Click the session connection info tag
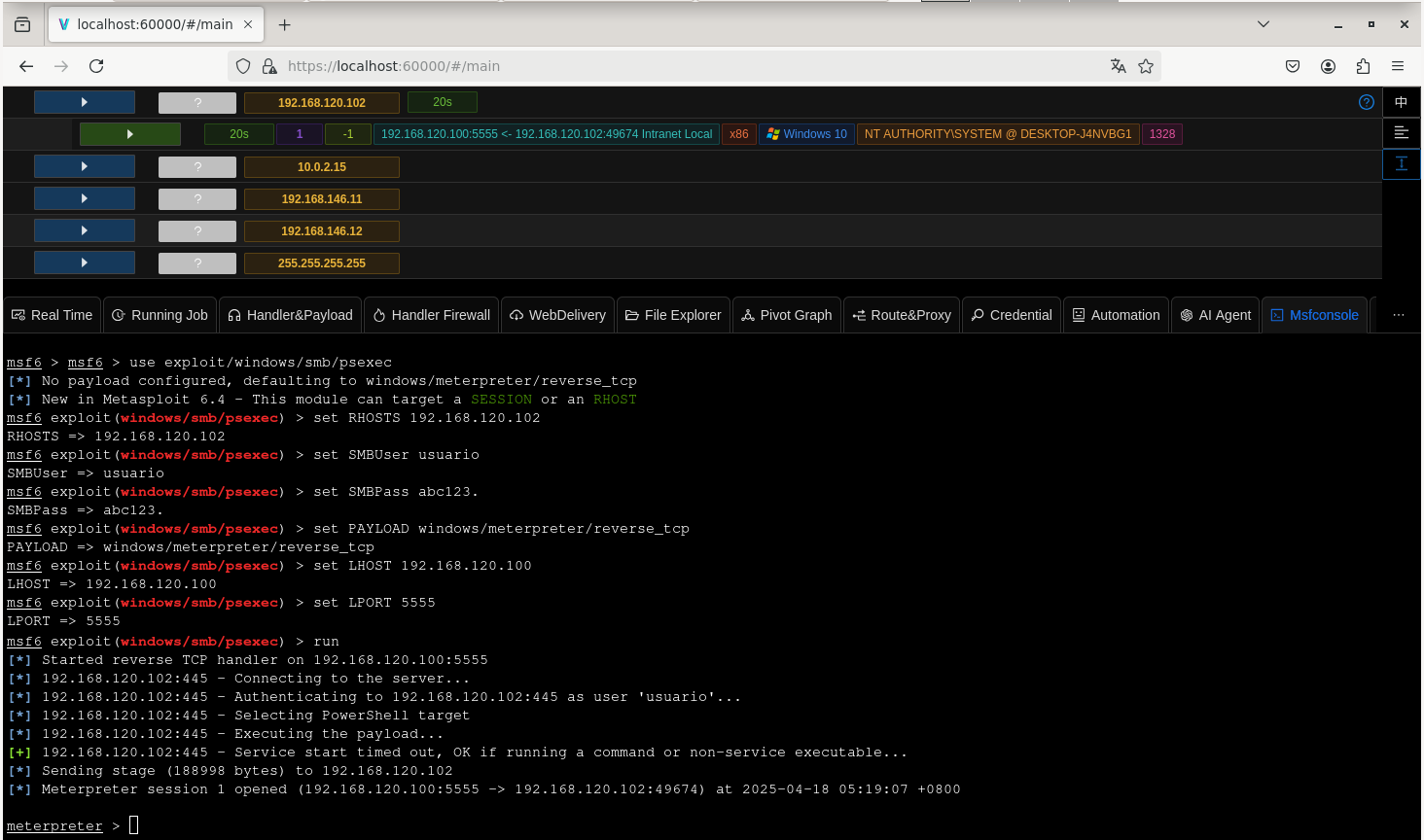 click(547, 134)
